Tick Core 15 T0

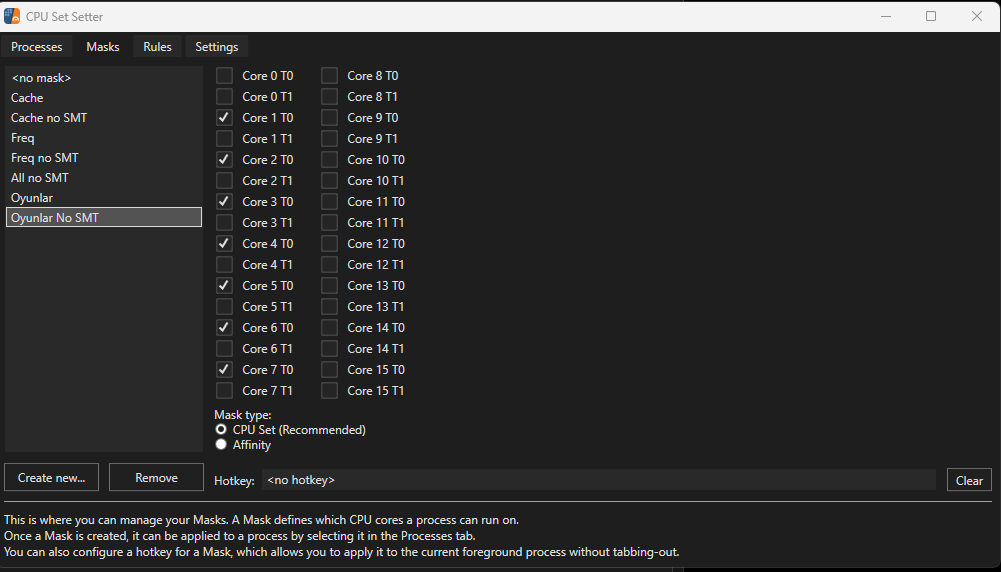329,370
